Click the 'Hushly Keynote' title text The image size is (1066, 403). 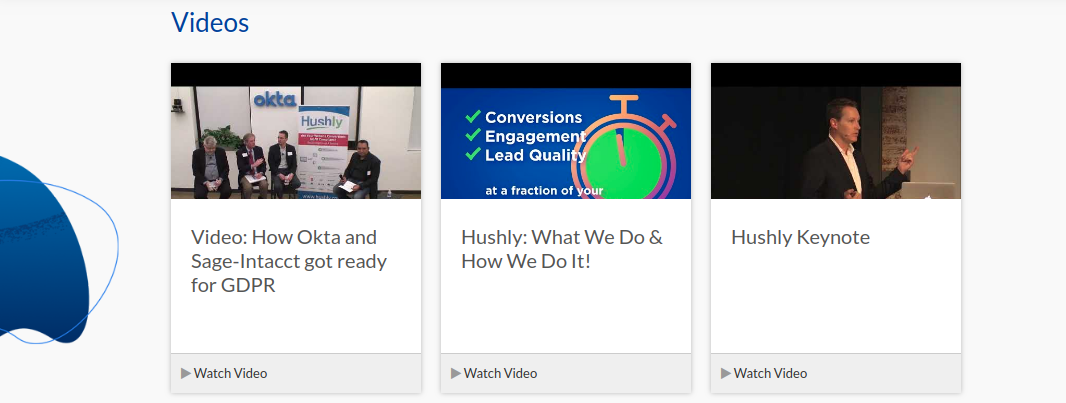click(800, 237)
